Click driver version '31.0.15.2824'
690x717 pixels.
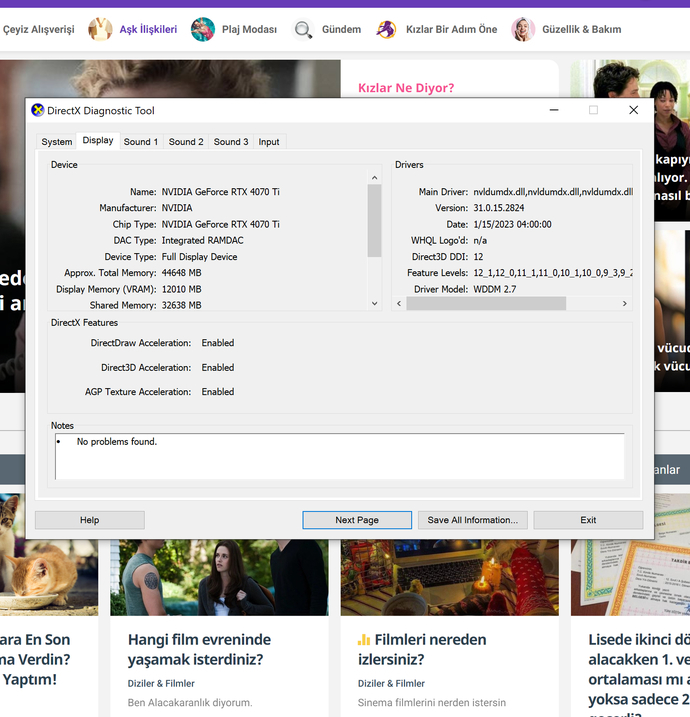click(x=499, y=208)
